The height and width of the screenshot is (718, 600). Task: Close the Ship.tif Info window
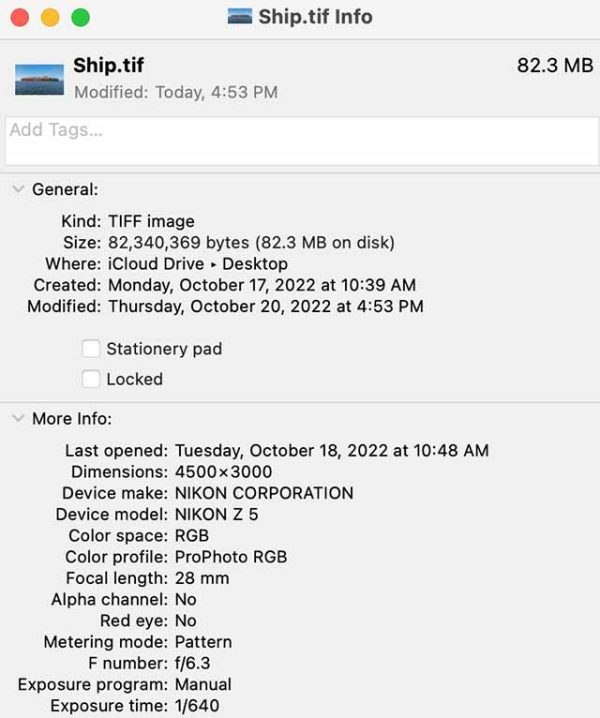[x=20, y=18]
